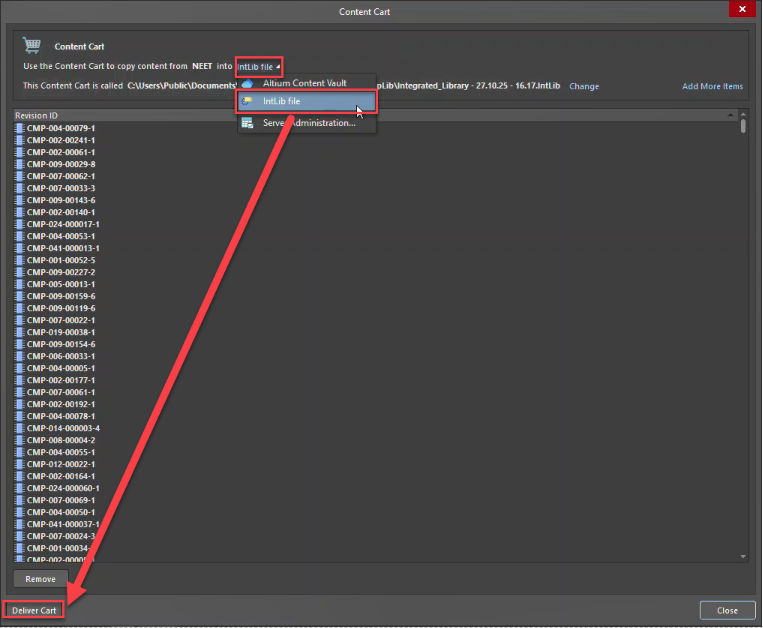Click component icon of CMP-012-00022-1
Image resolution: width=763 pixels, height=628 pixels.
19,464
